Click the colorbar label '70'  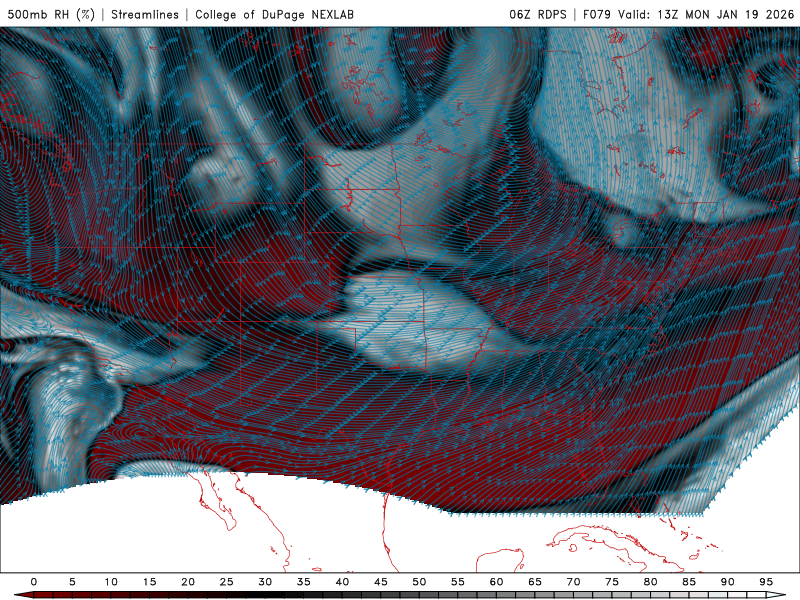(x=573, y=582)
